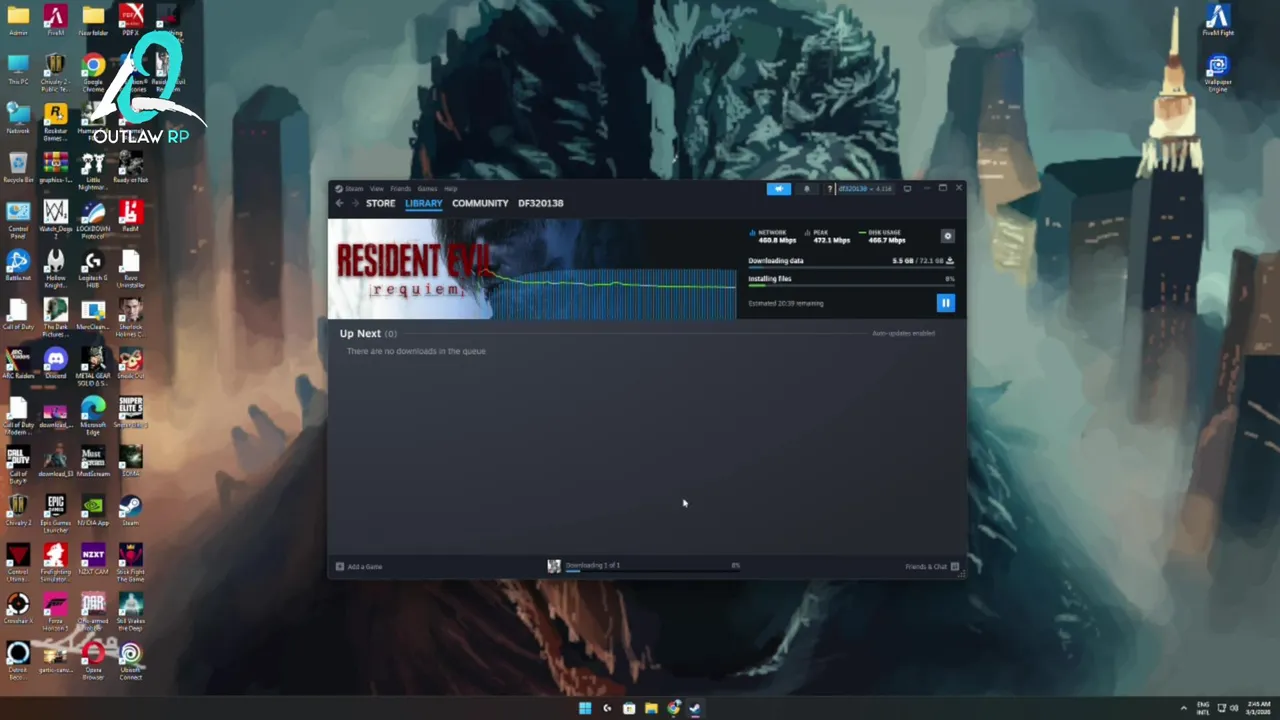Open Steam notifications bell
Viewport: 1280px width, 720px height.
click(807, 188)
